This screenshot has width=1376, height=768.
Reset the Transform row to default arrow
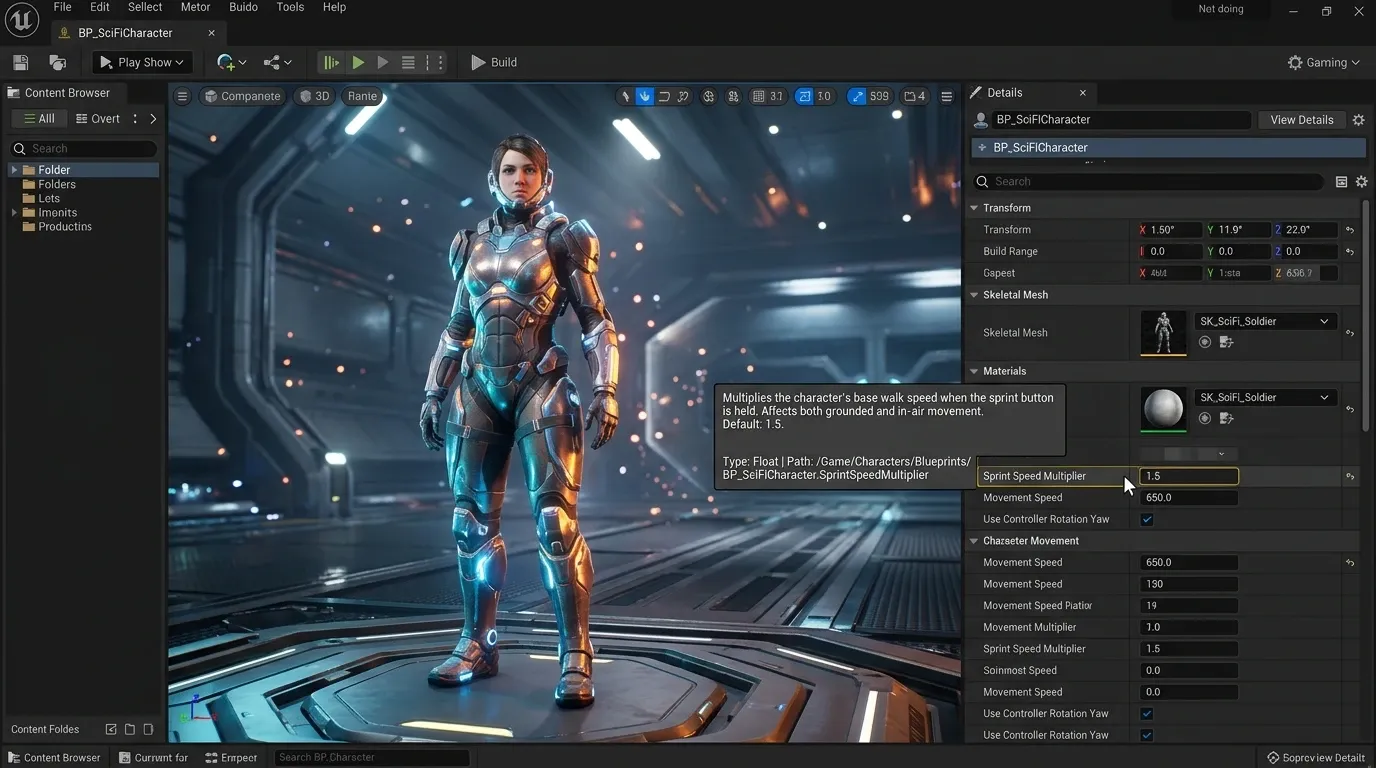(x=1350, y=230)
